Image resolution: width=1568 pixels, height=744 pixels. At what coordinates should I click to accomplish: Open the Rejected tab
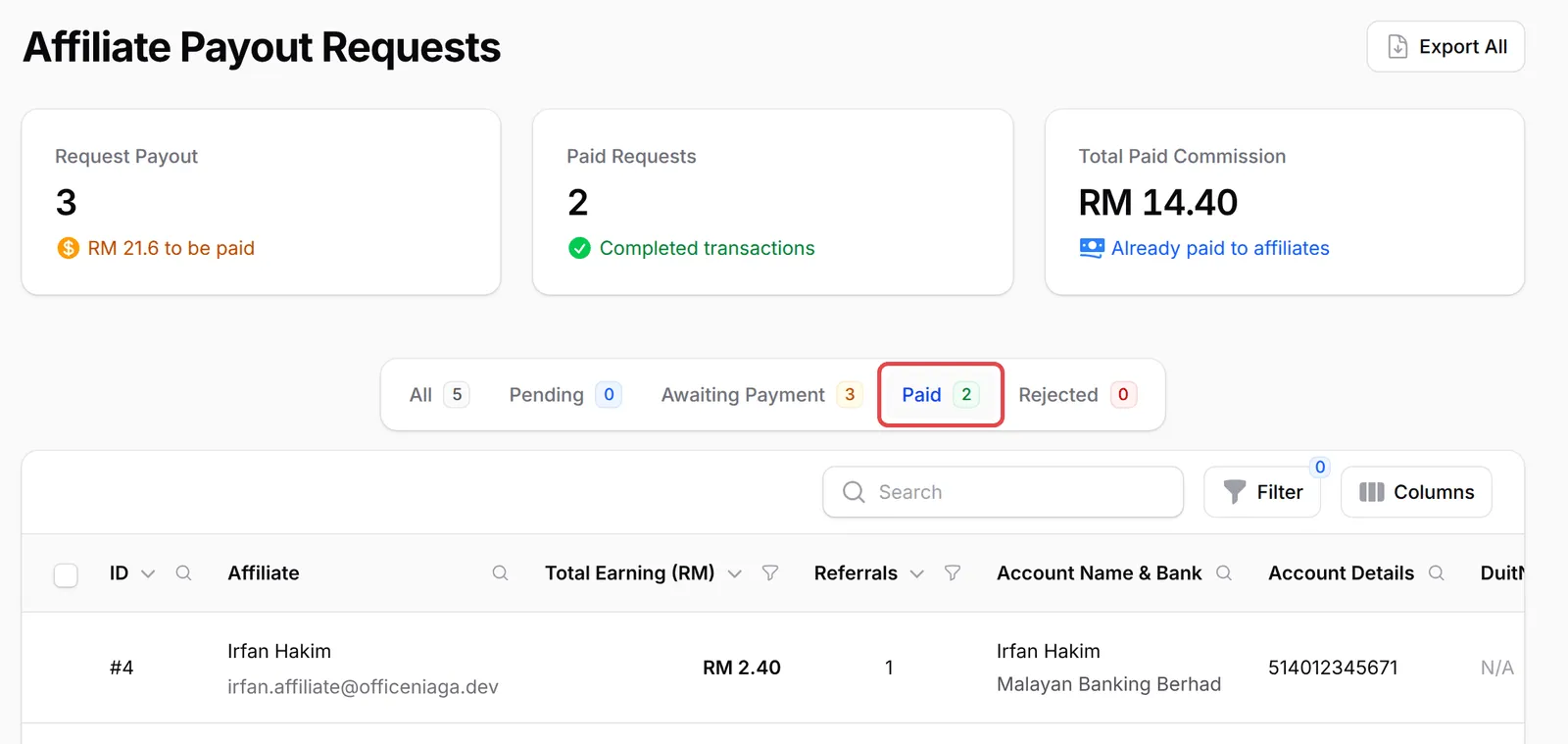pyautogui.click(x=1077, y=394)
